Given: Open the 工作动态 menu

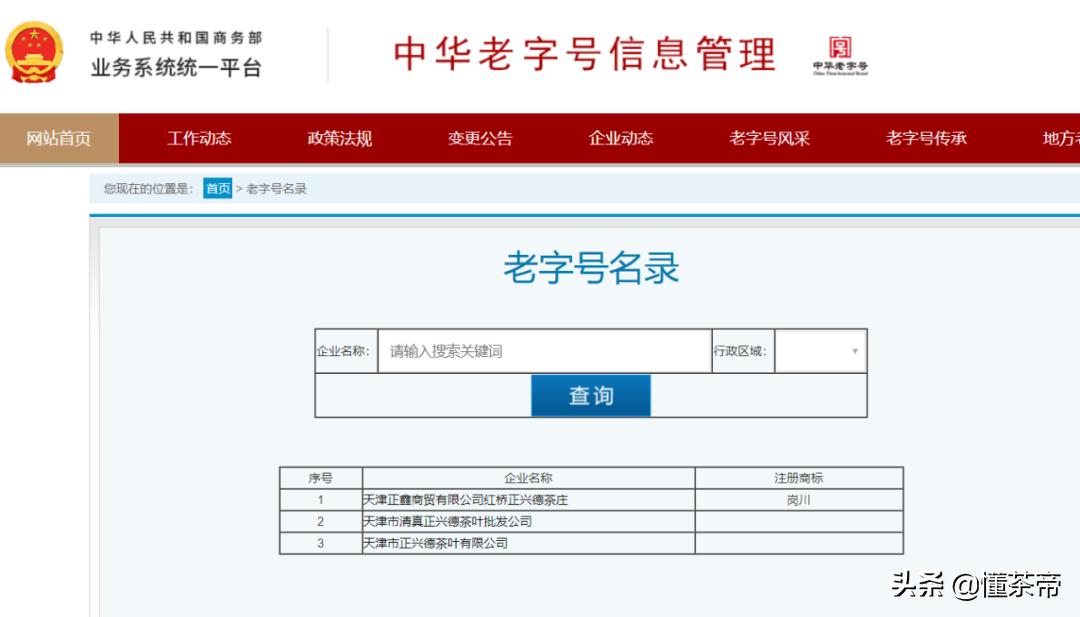Looking at the screenshot, I should [199, 138].
